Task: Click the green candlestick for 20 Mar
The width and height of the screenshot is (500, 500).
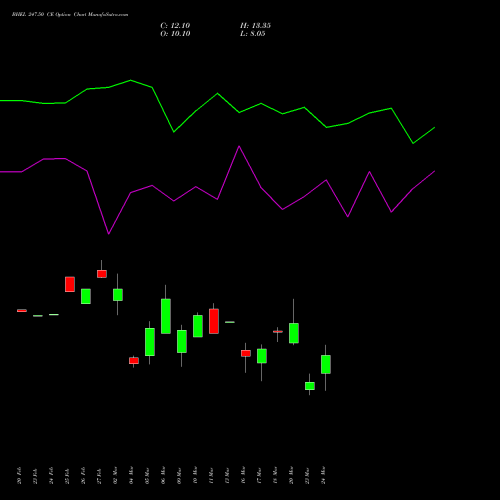Action: coord(294,333)
